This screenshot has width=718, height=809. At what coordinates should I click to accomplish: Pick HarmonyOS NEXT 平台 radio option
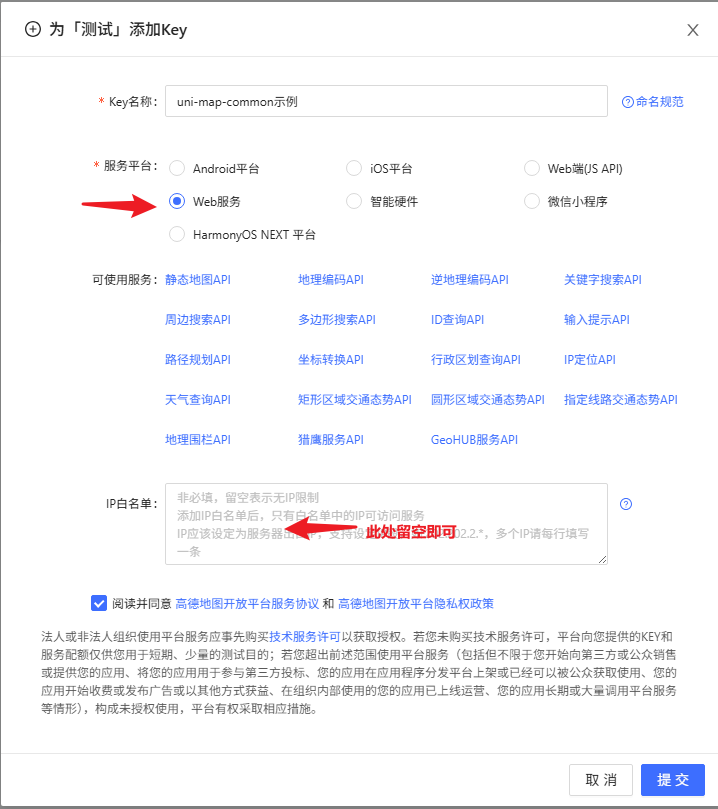coord(177,234)
